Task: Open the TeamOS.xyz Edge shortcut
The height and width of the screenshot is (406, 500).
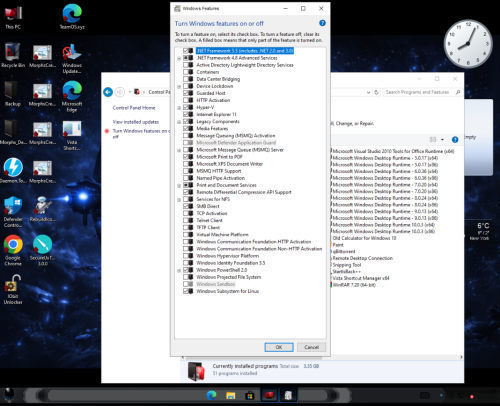Action: [72, 17]
